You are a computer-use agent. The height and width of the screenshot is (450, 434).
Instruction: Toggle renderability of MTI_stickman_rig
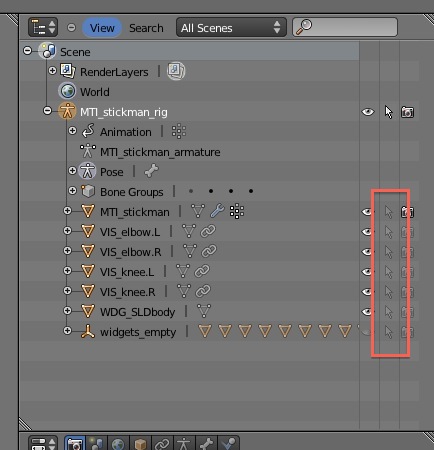coord(407,112)
